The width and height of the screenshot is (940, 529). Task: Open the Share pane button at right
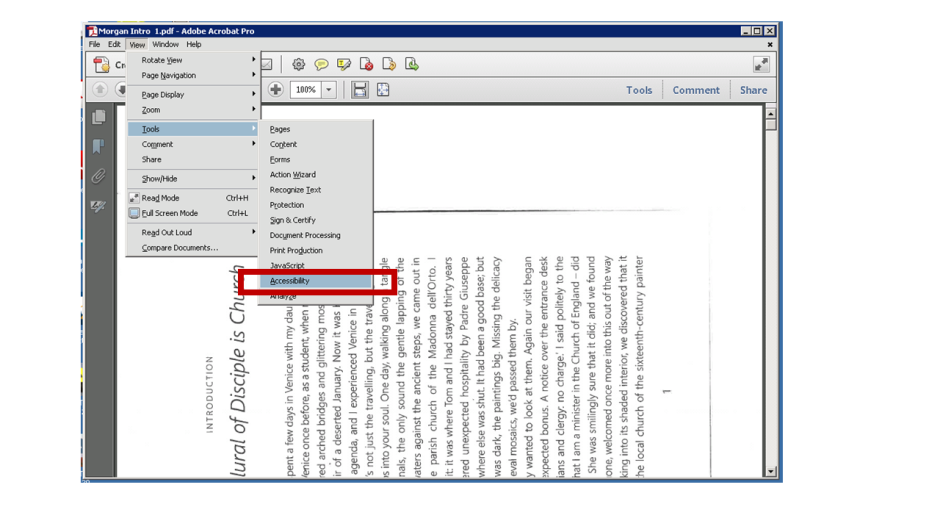click(753, 90)
